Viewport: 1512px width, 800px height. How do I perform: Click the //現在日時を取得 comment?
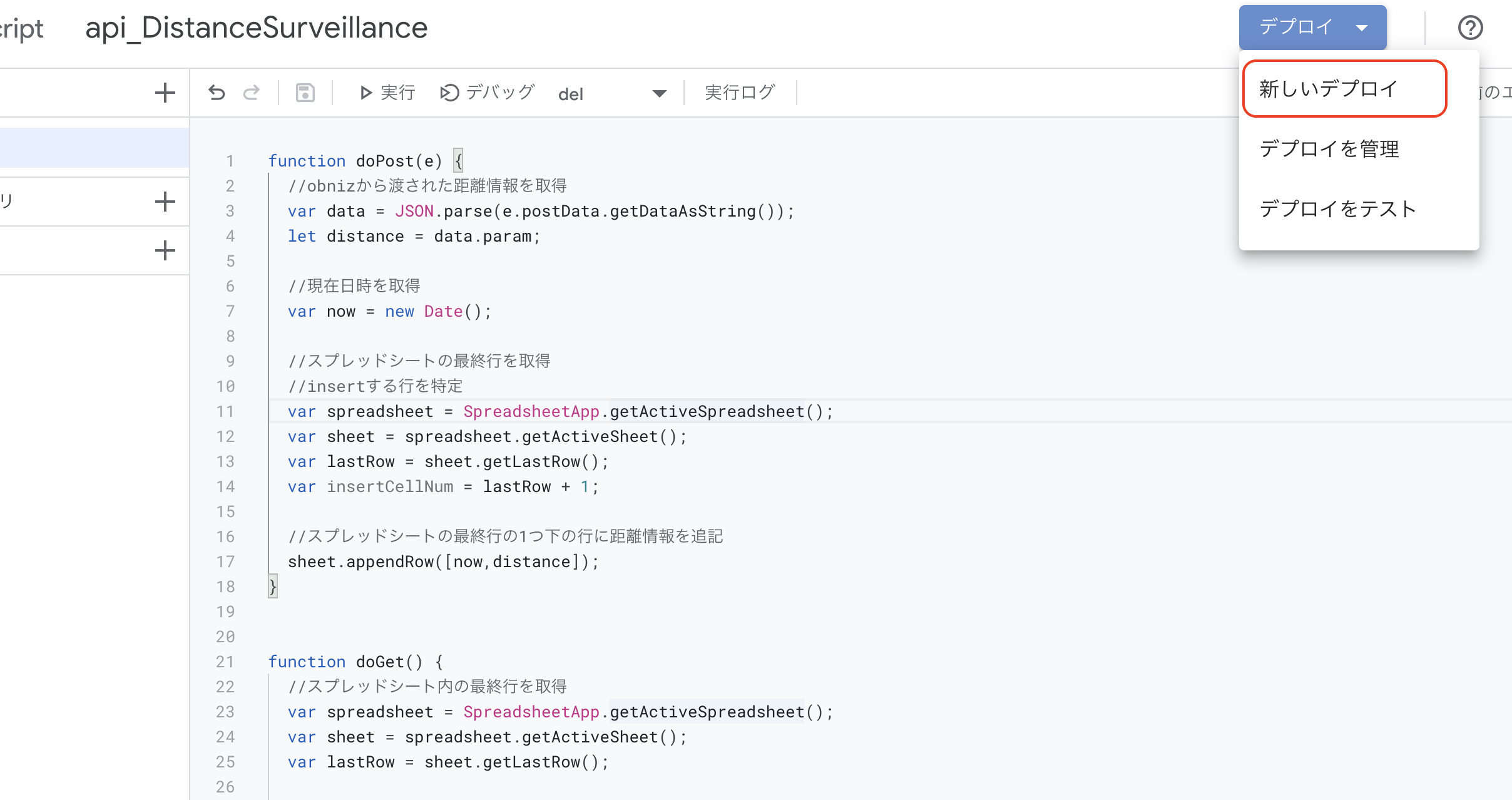(x=354, y=286)
